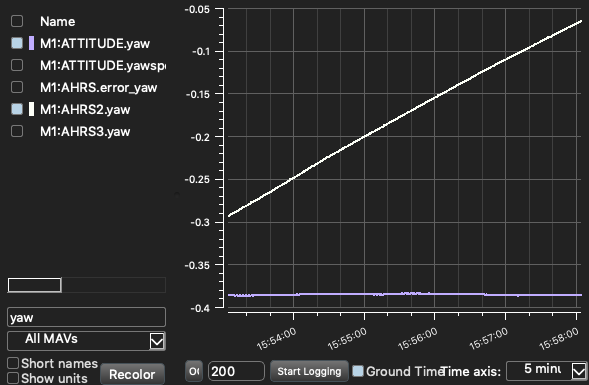Enable Show units checkbox

pyautogui.click(x=13, y=378)
